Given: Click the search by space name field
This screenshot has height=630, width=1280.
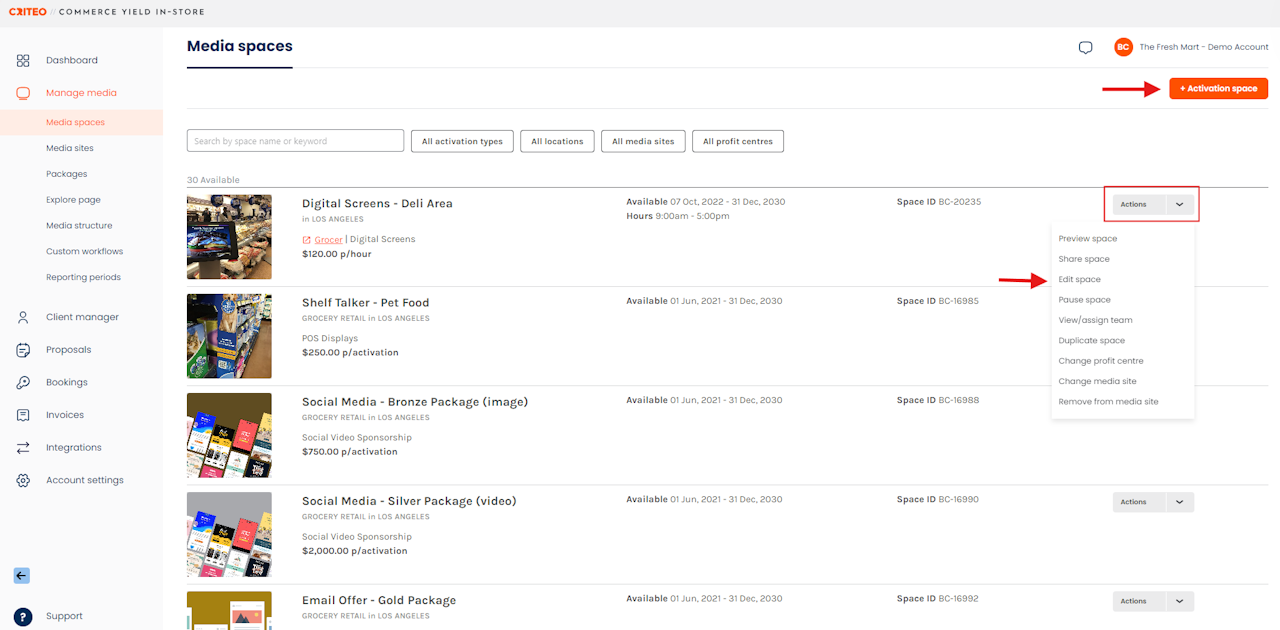Looking at the screenshot, I should (295, 141).
